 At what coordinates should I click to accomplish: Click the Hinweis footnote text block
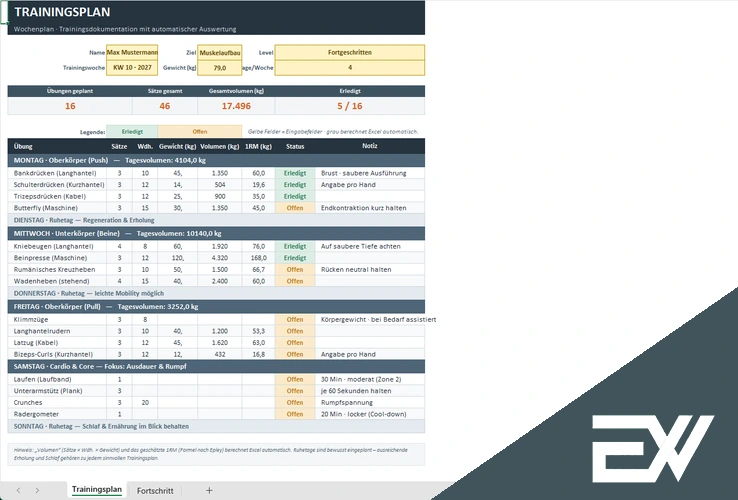click(216, 454)
